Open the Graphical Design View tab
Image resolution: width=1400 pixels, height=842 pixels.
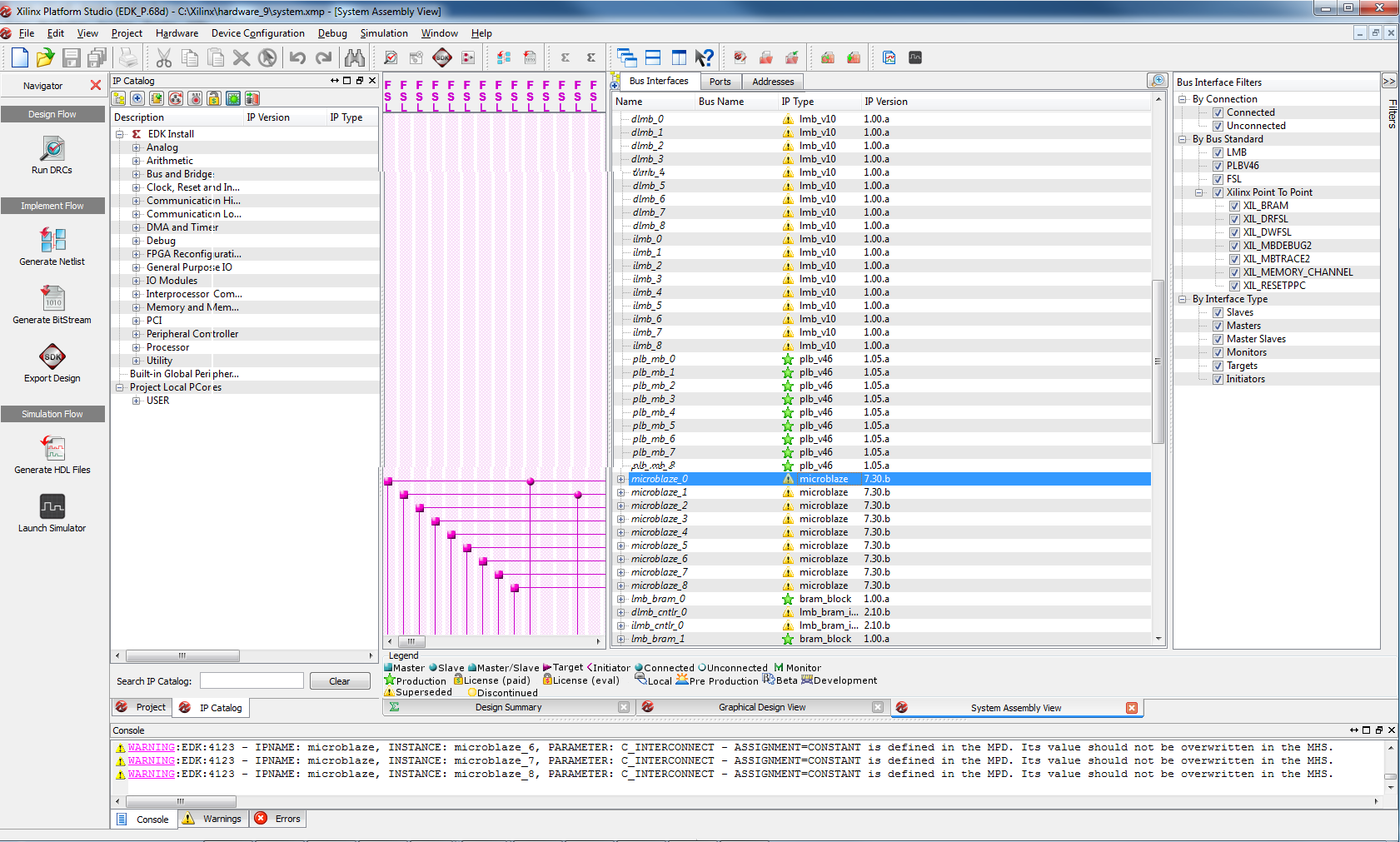pyautogui.click(x=762, y=707)
